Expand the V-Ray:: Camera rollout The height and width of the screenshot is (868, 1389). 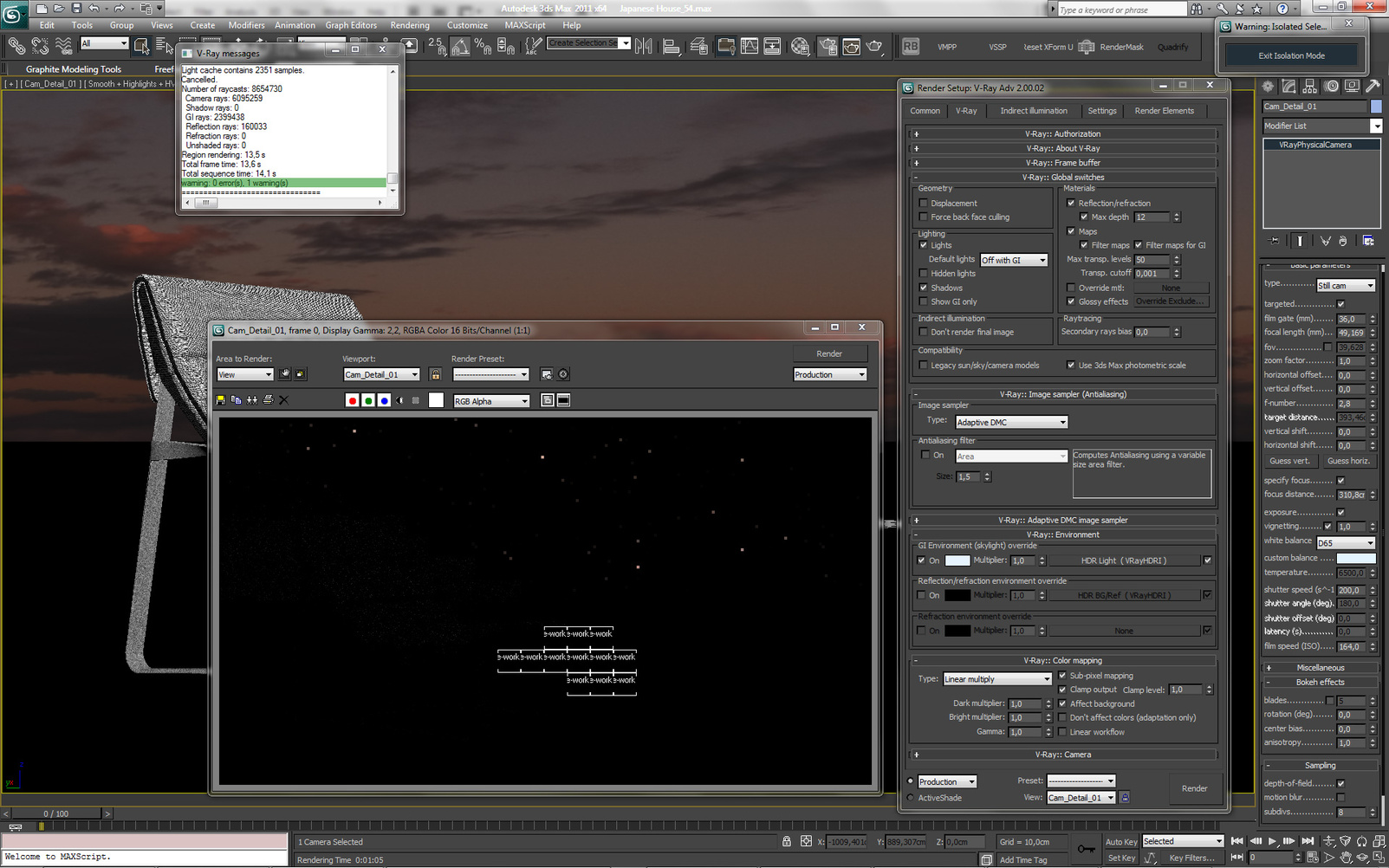coord(1063,755)
